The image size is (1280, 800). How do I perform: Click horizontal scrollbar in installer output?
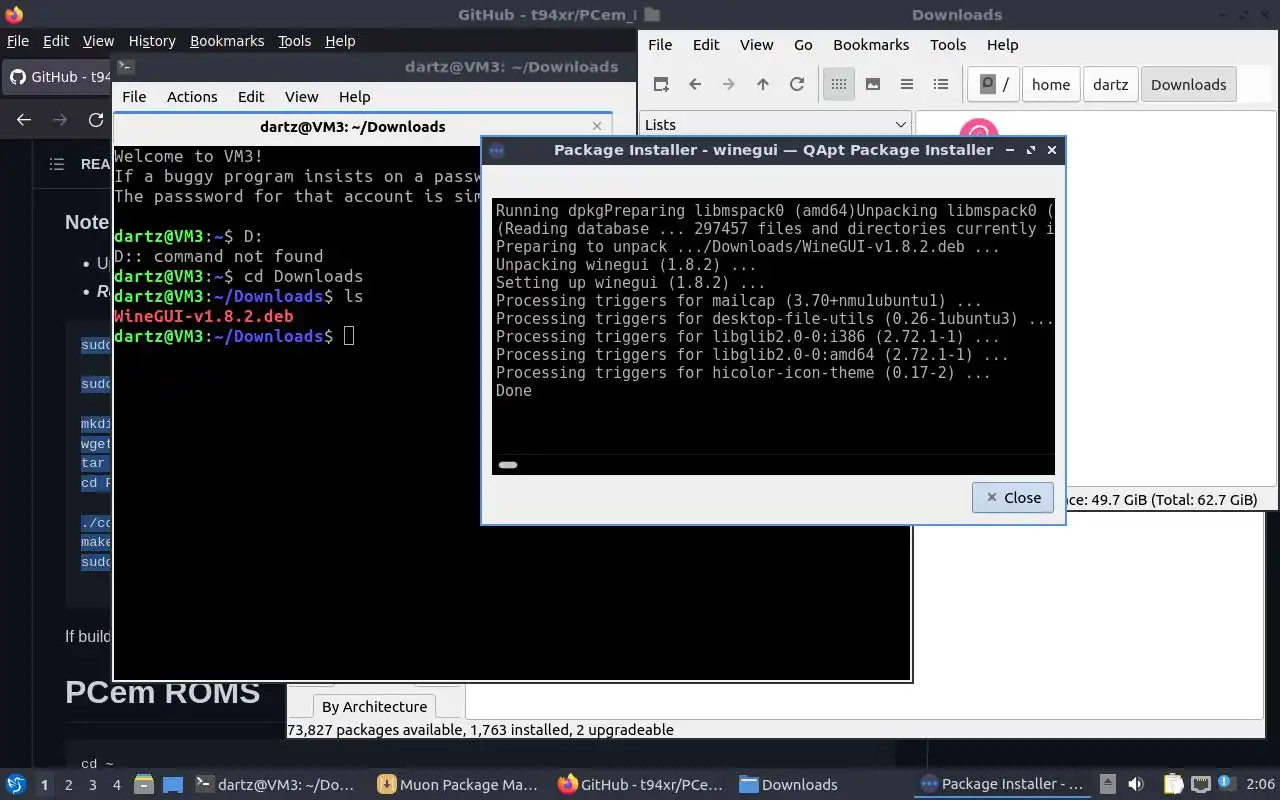coord(508,465)
